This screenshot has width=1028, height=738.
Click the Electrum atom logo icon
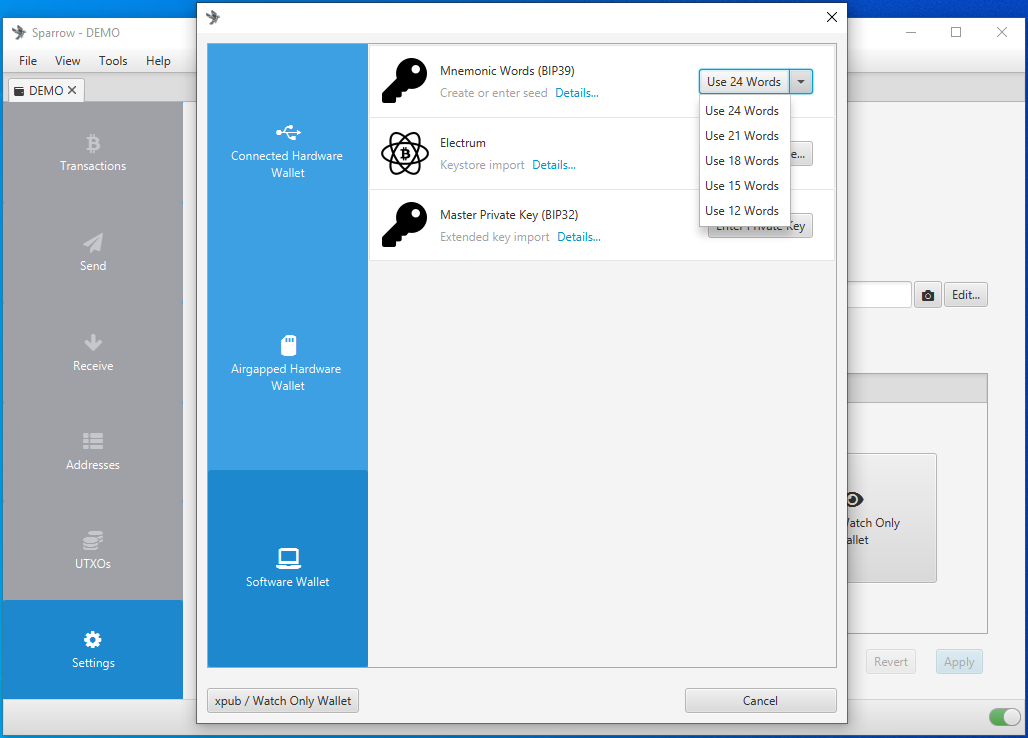405,153
